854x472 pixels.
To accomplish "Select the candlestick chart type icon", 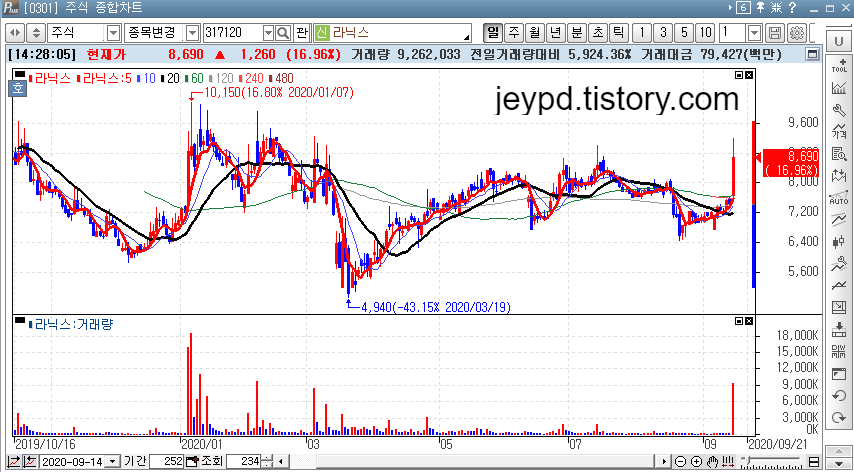I will (x=839, y=242).
